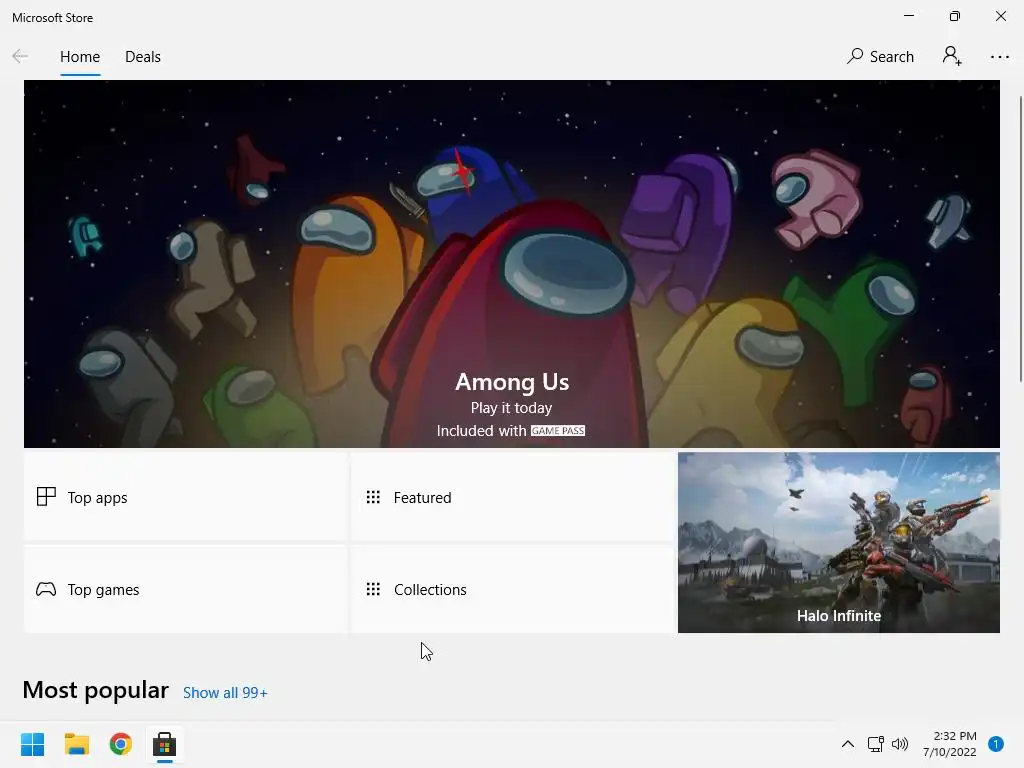Open the Home tab
This screenshot has width=1024, height=768.
(80, 57)
